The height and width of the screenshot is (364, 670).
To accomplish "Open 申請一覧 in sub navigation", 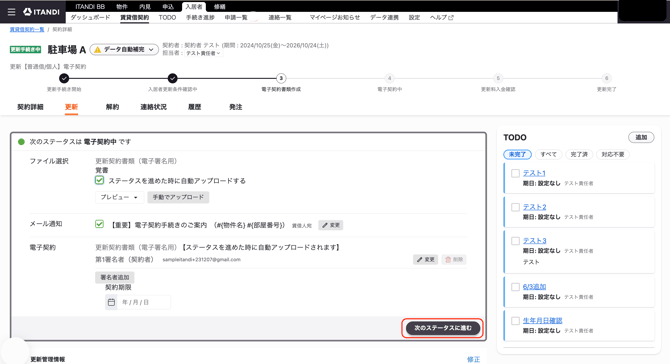I will (x=236, y=18).
